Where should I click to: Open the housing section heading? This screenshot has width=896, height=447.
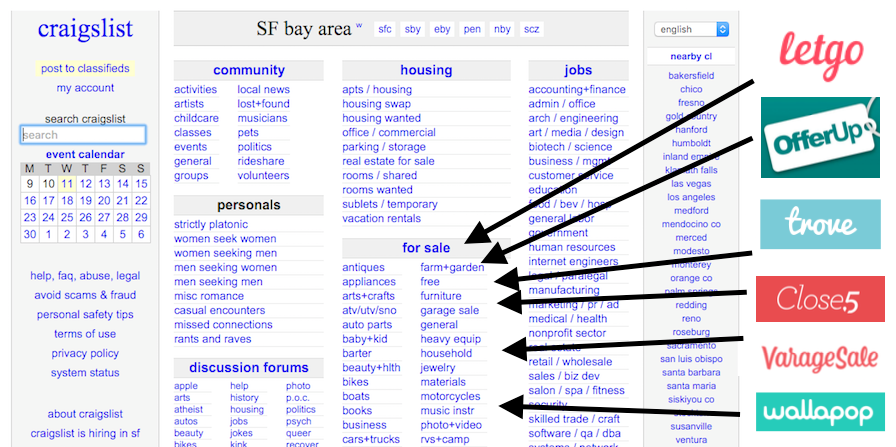(x=426, y=70)
